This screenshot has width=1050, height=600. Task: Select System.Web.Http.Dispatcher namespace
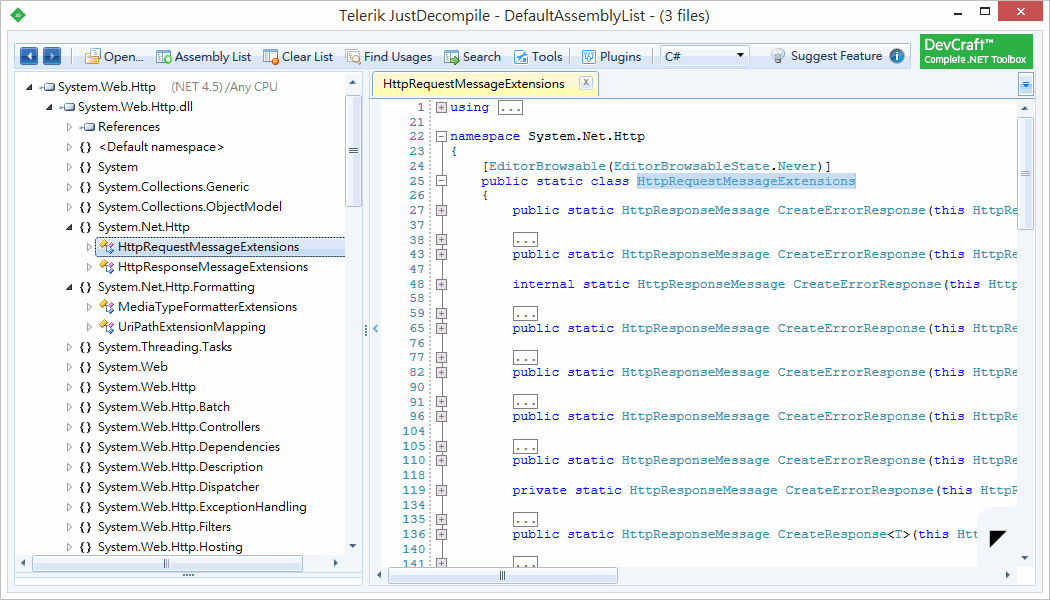178,488
